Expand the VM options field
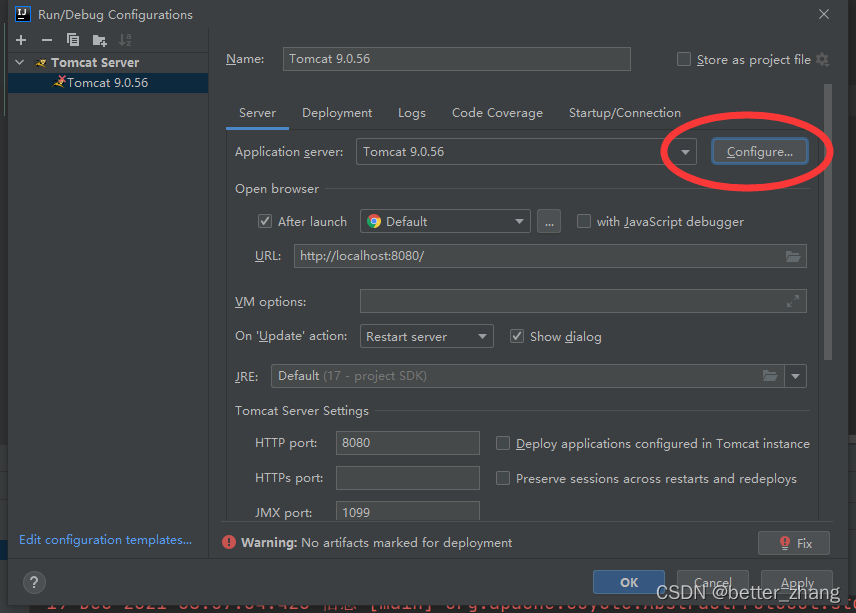The height and width of the screenshot is (613, 856). 793,301
